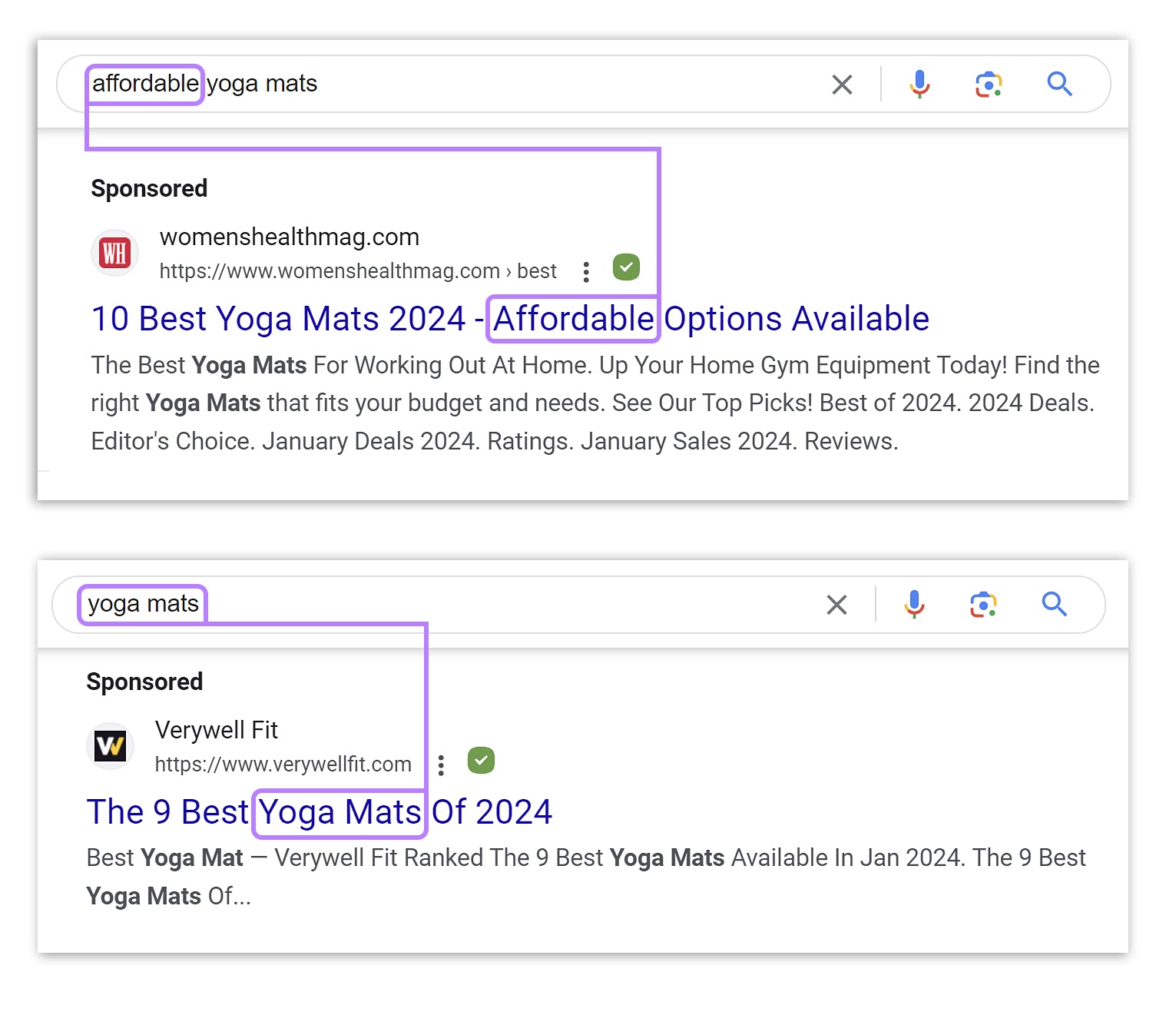This screenshot has width=1176, height=1015.
Task: Select the Sponsored label in the second result
Action: point(144,681)
